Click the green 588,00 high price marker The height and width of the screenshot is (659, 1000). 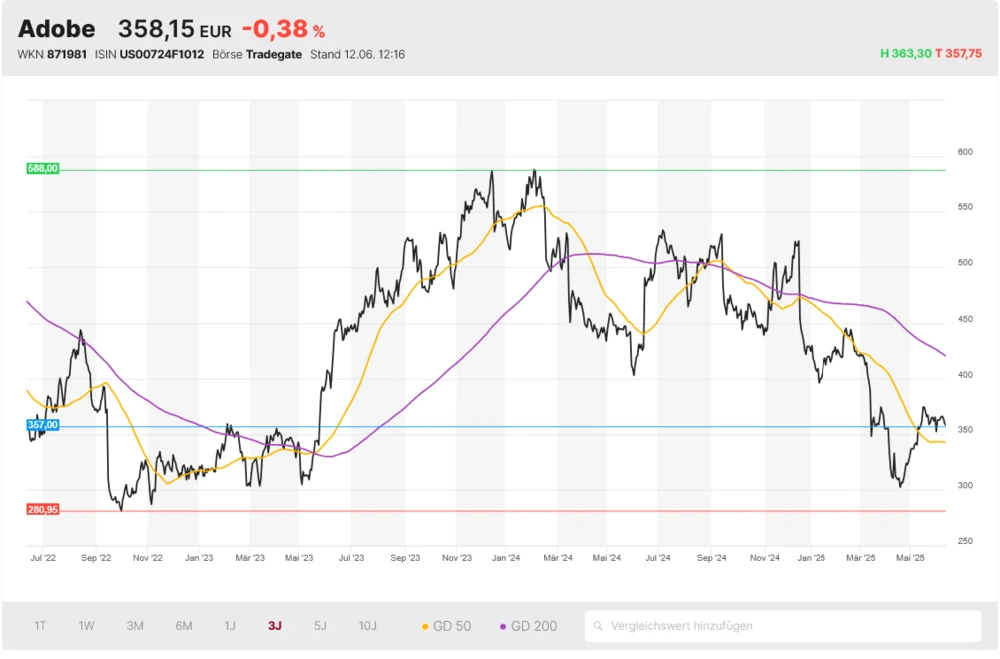[x=43, y=169]
